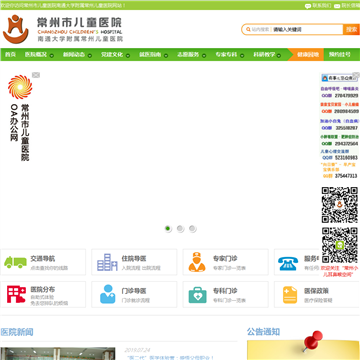This screenshot has width=360, height=360.
Task: Close the right QQ groups floating panel
Action: [x=356, y=75]
